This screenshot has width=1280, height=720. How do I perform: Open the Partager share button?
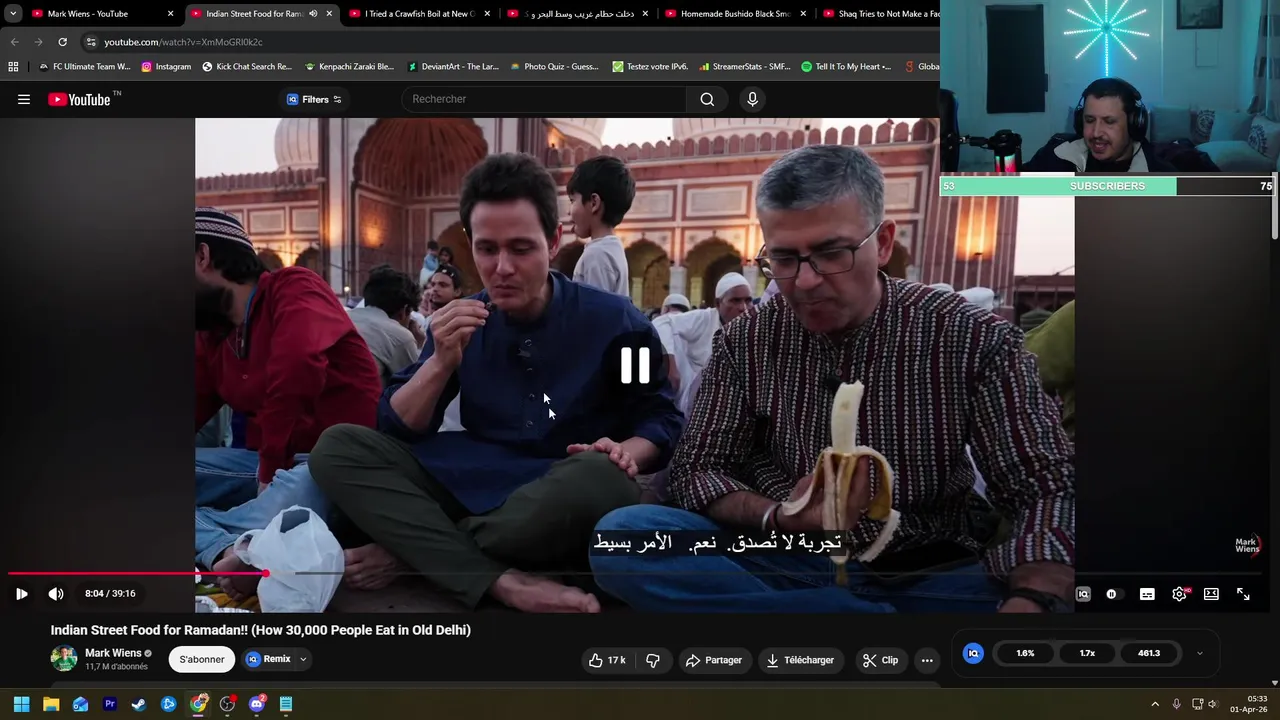[x=713, y=660]
